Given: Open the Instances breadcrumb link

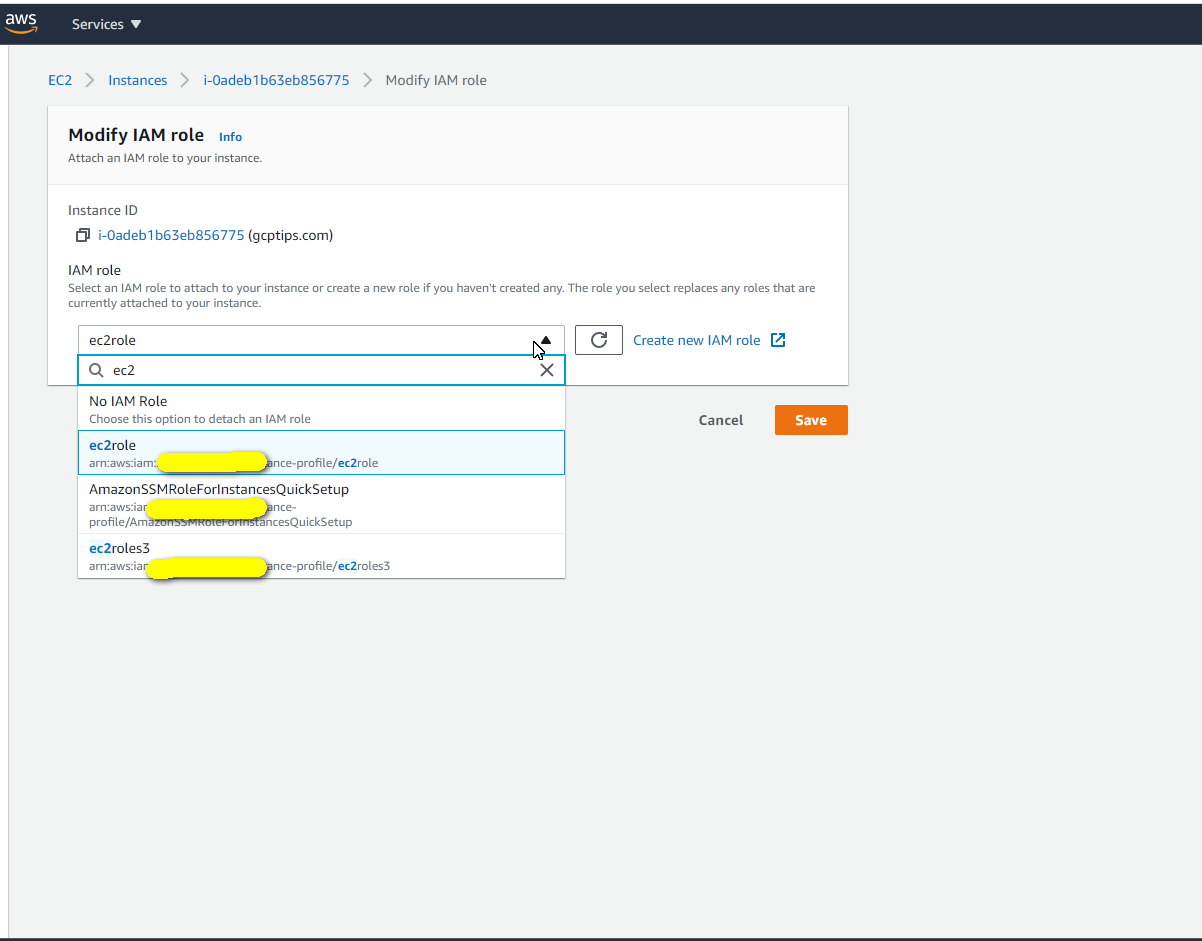Looking at the screenshot, I should coord(137,80).
